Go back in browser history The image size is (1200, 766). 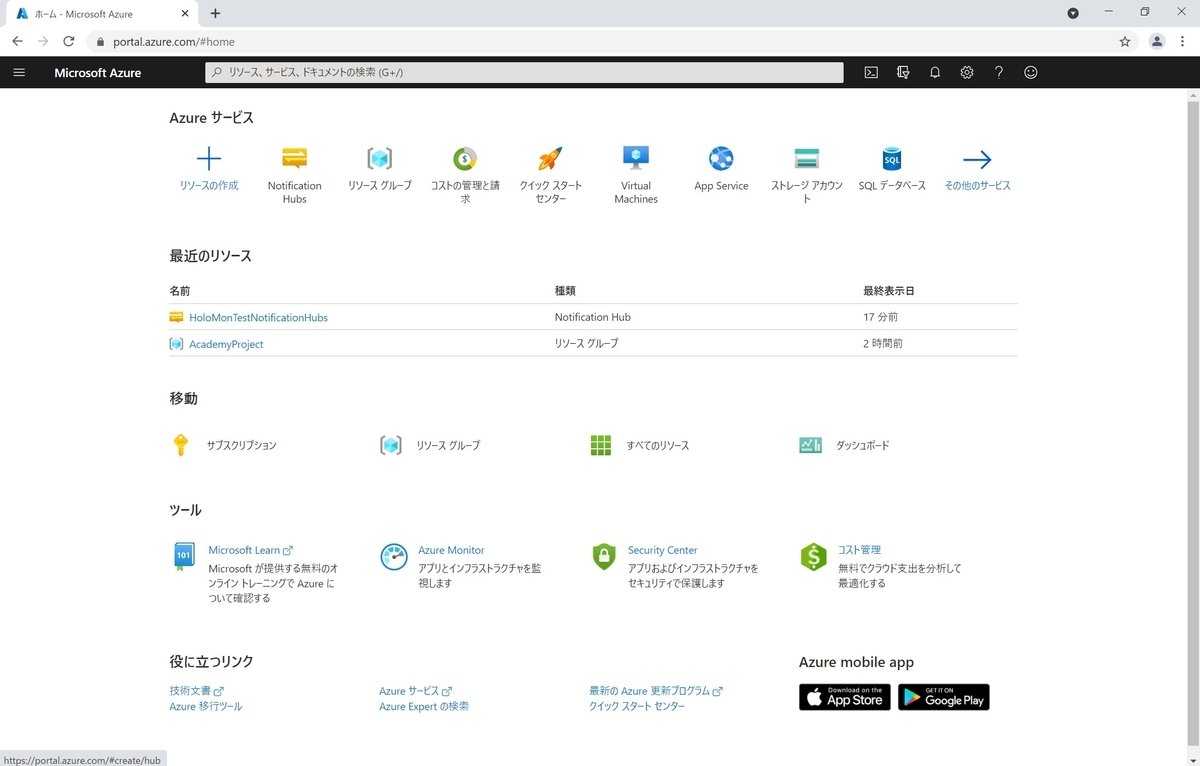[x=17, y=41]
